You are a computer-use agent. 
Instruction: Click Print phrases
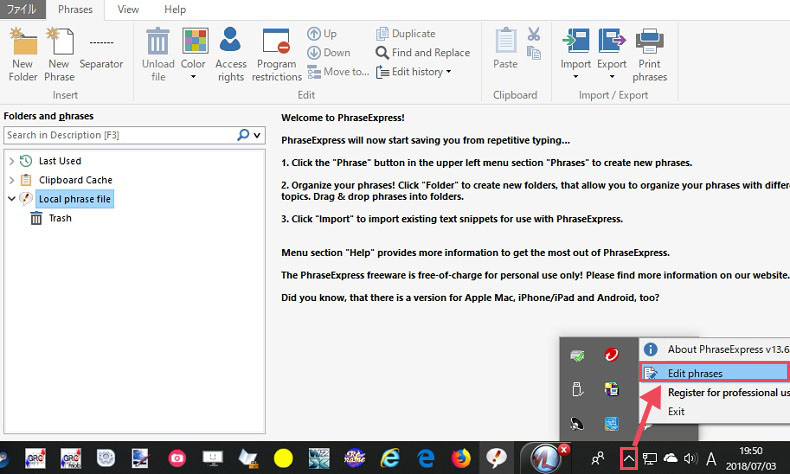tap(649, 55)
